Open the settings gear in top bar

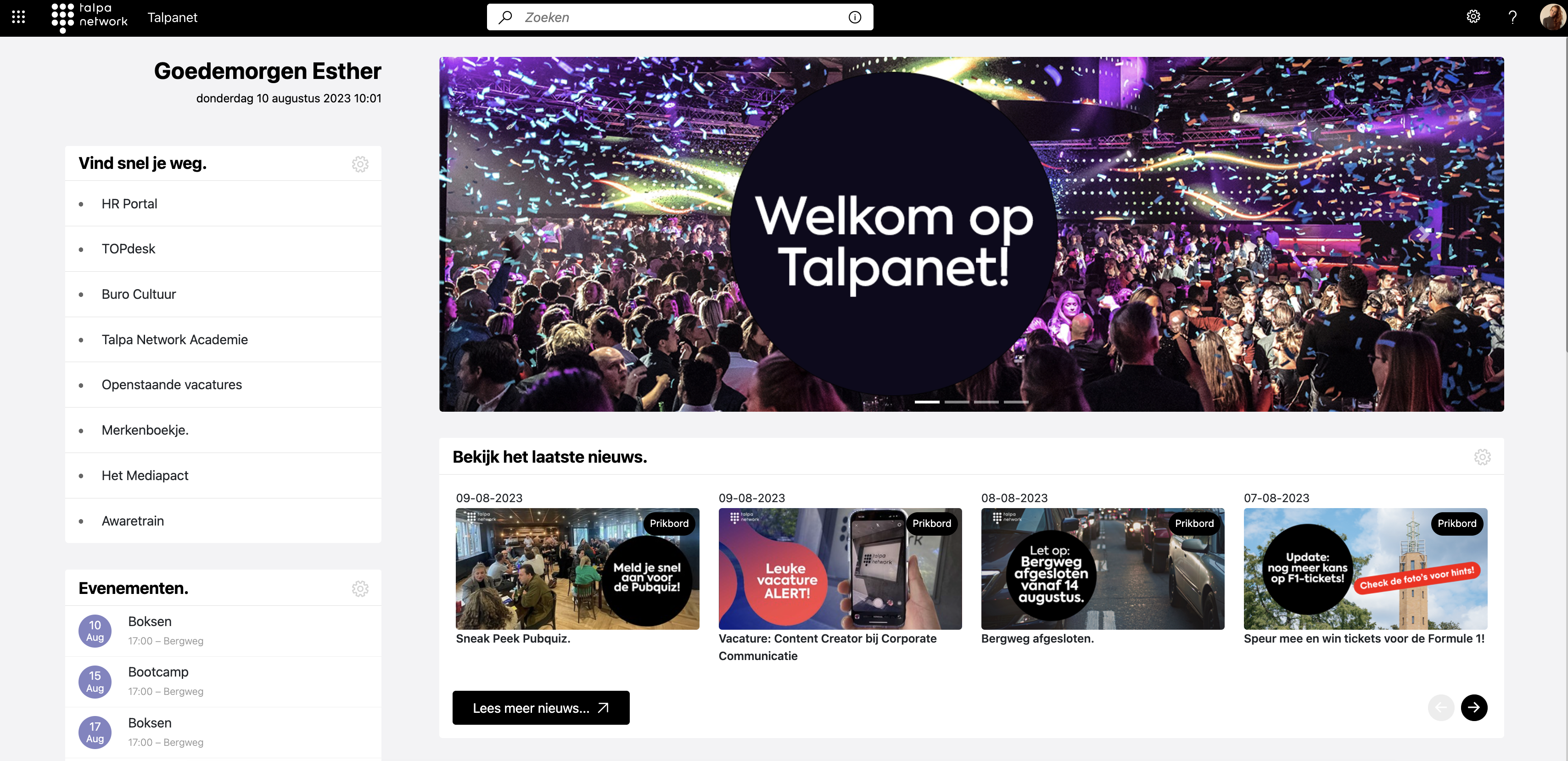tap(1473, 17)
